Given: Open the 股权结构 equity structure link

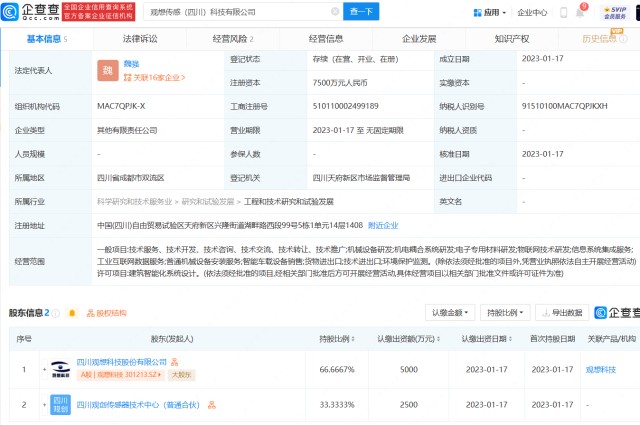Looking at the screenshot, I should (107, 313).
